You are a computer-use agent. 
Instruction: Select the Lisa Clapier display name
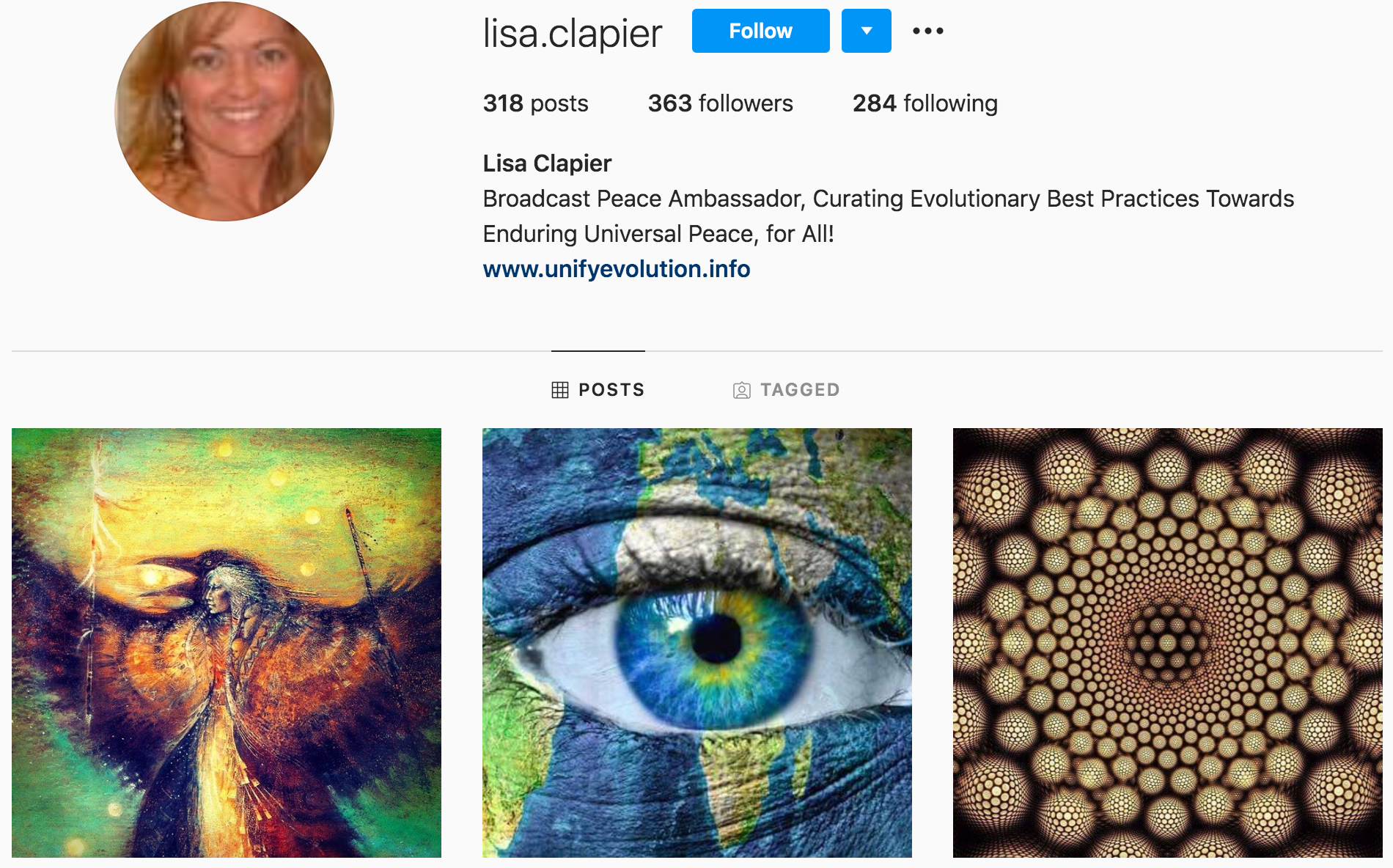[x=547, y=163]
